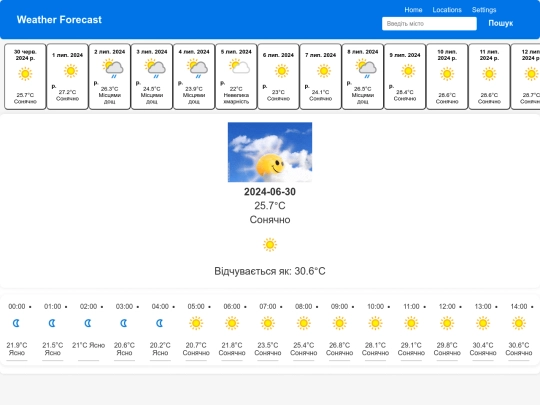Click the 21.9°C Ясно text under 00:00
540x405 pixels.
pos(17,349)
